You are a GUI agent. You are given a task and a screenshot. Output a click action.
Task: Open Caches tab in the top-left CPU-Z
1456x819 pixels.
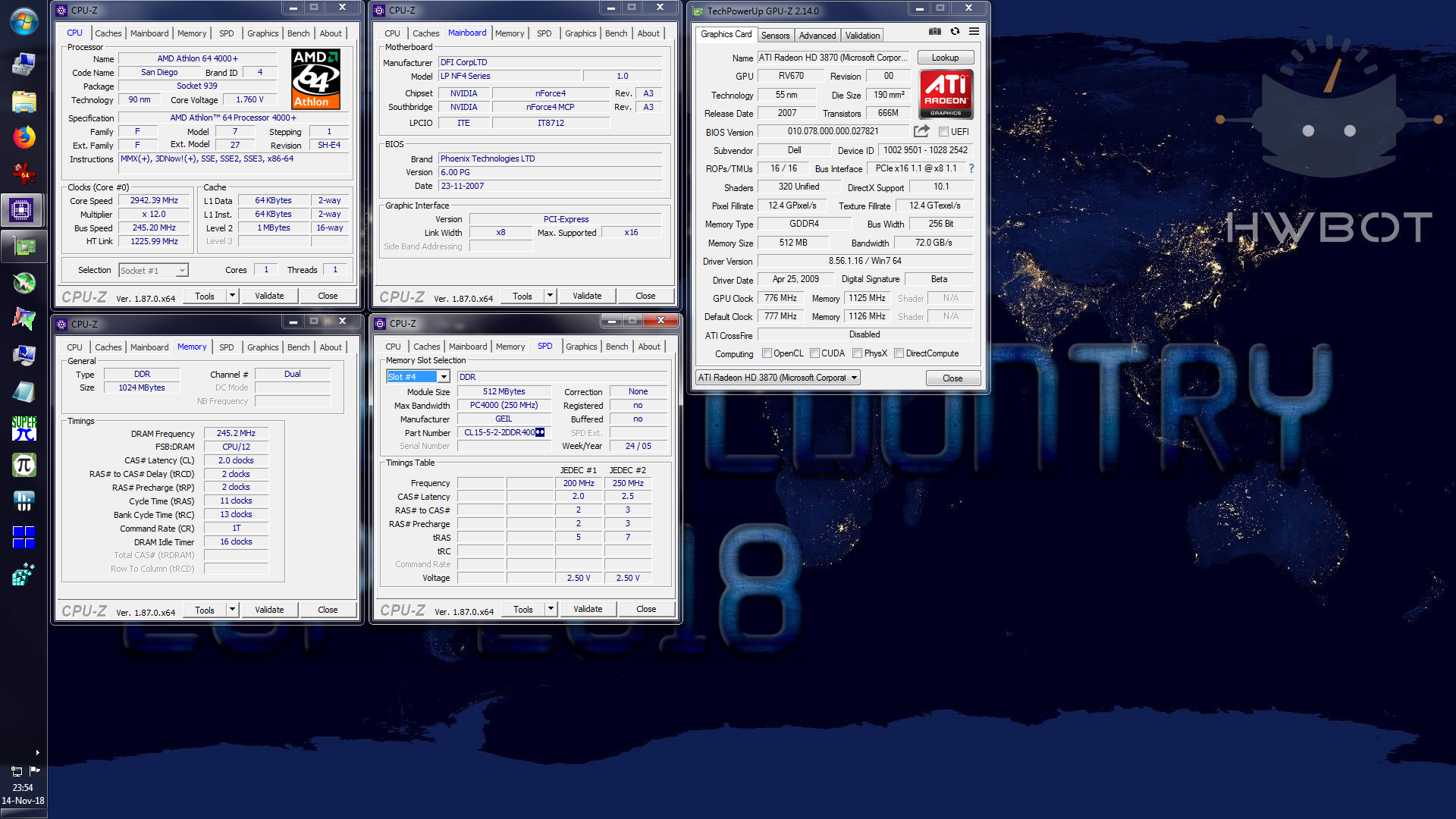108,33
